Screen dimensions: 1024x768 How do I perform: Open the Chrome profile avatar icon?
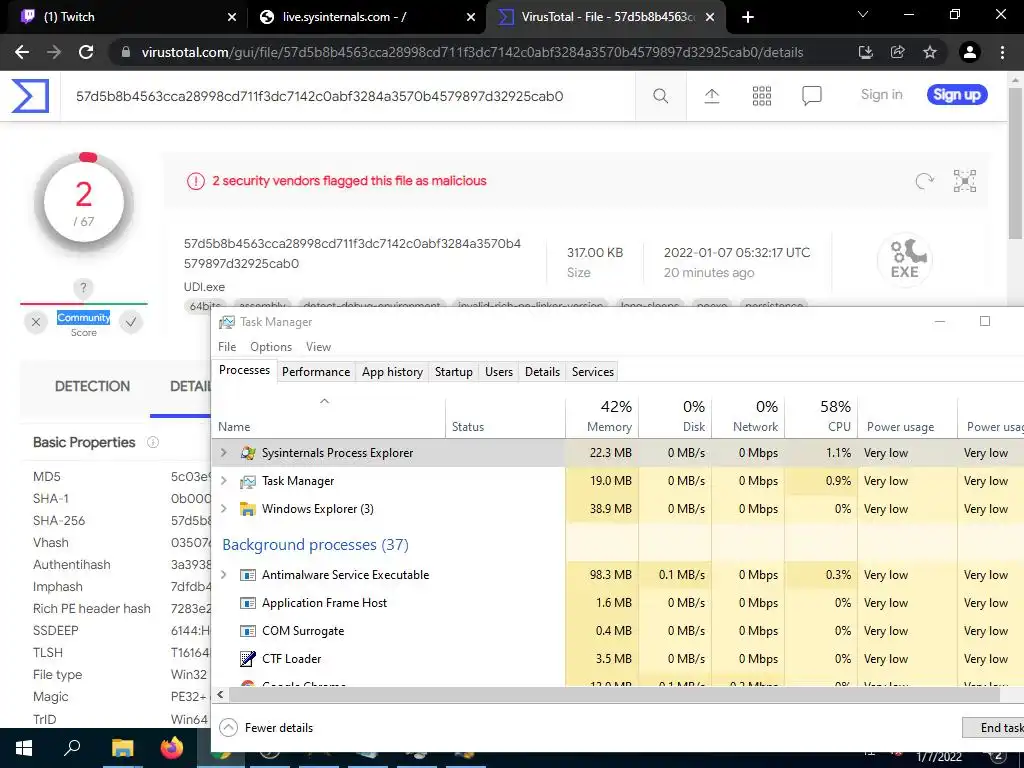pyautogui.click(x=970, y=52)
